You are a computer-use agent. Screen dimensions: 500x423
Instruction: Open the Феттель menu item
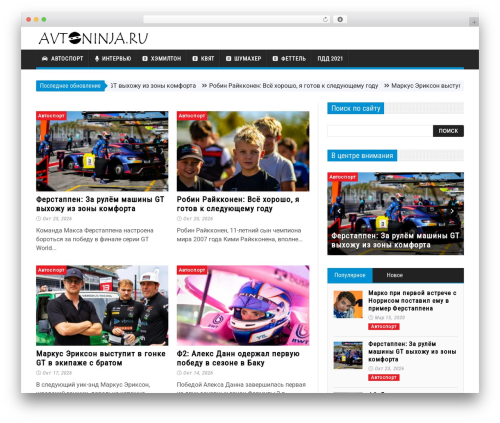click(289, 59)
